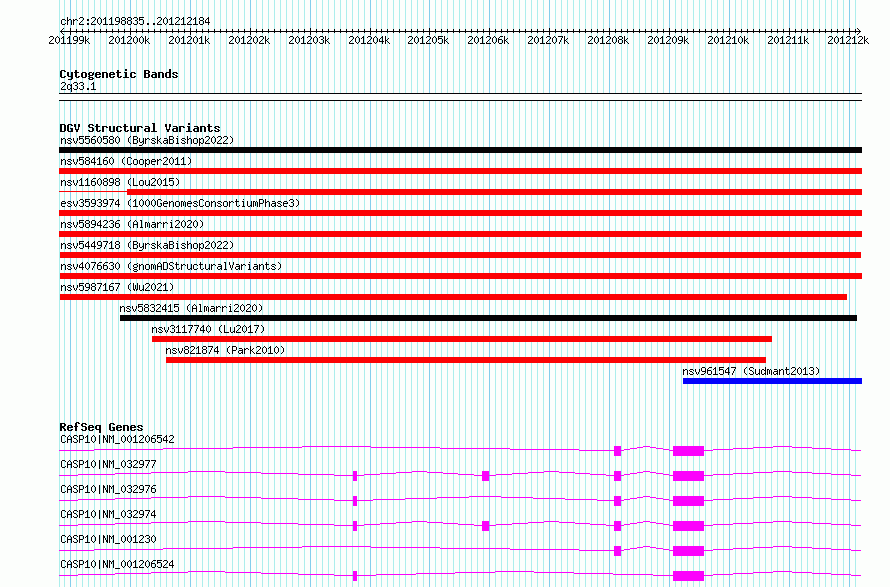Click the 201201k ruler tick label
890x587 pixels.
[x=189, y=40]
